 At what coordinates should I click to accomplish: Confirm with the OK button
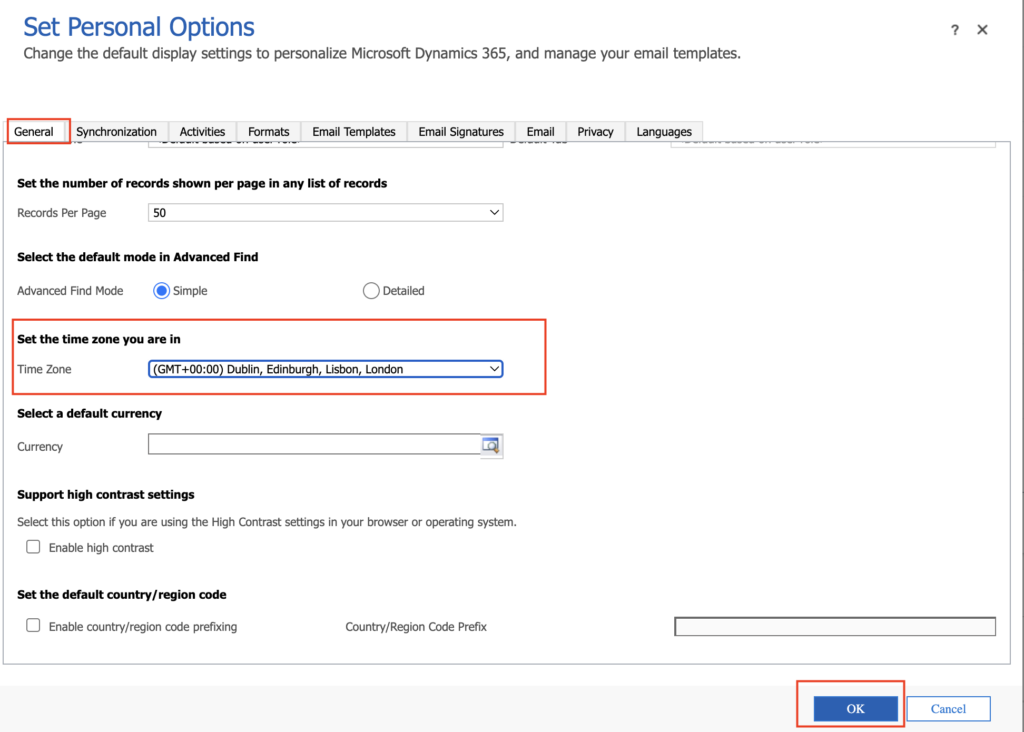point(856,708)
